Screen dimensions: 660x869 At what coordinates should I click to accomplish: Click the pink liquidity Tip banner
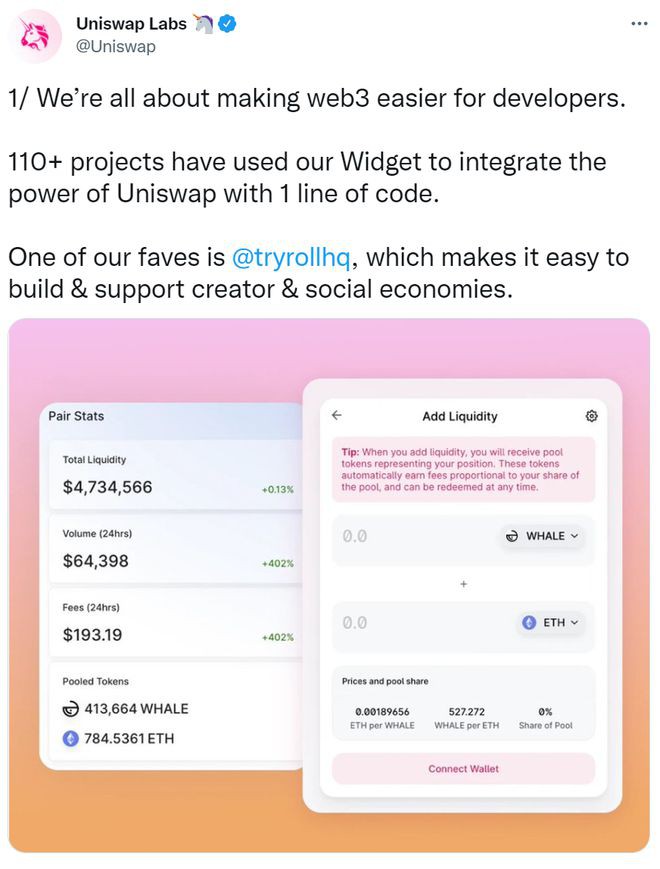pyautogui.click(x=463, y=469)
